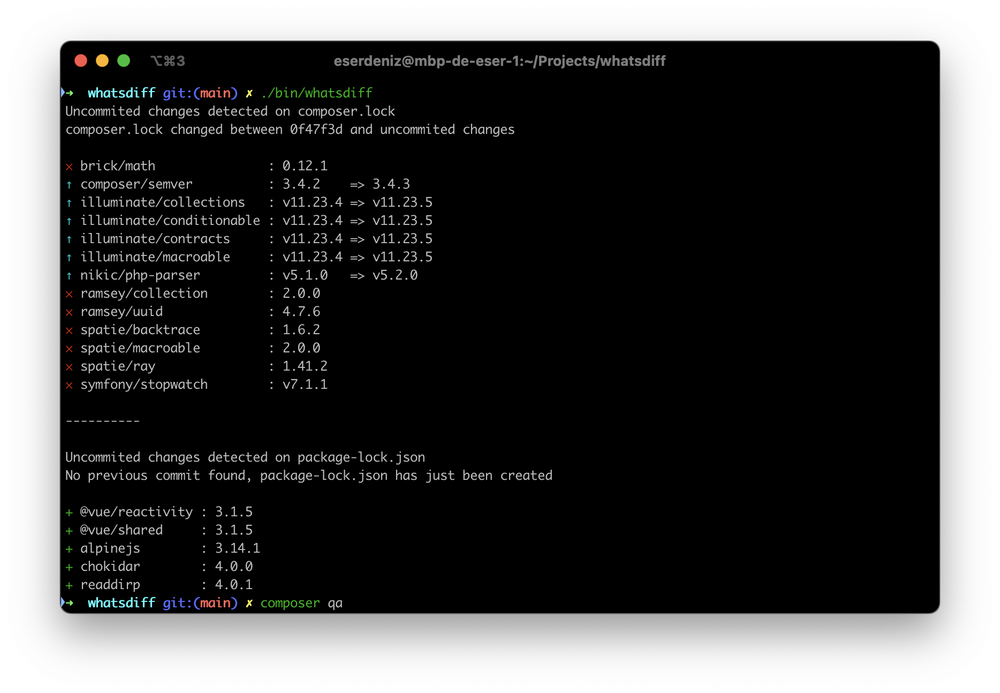Click the brick/math package name
The width and height of the screenshot is (1000, 693).
(x=118, y=166)
